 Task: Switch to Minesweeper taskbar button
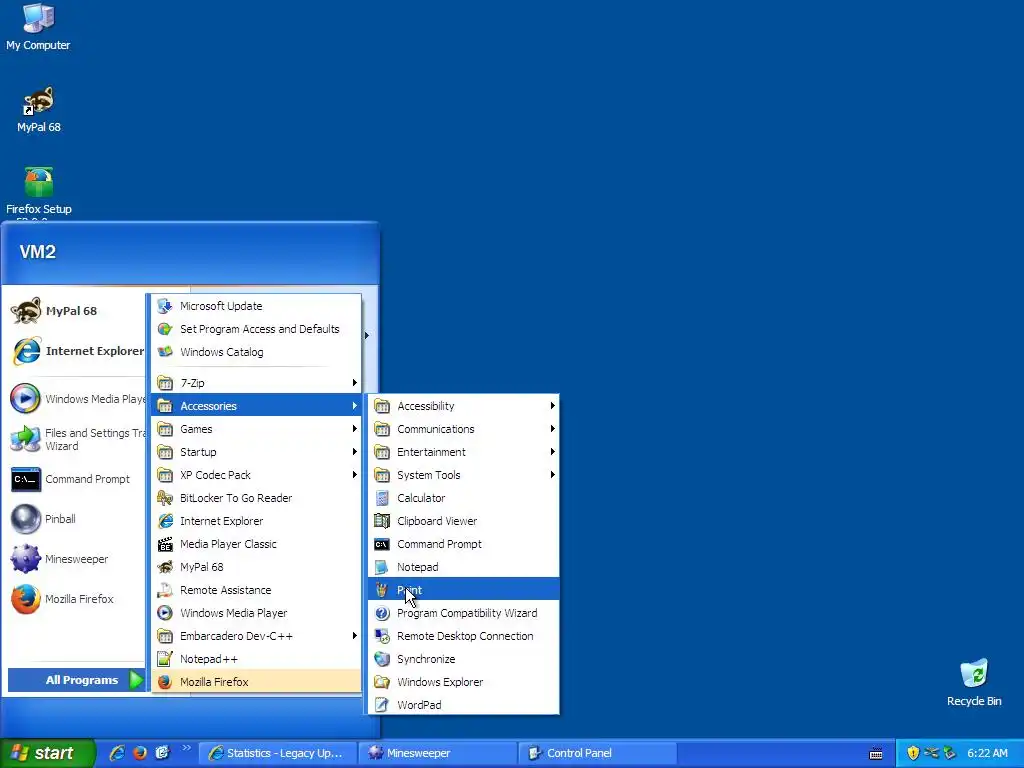[x=438, y=753]
